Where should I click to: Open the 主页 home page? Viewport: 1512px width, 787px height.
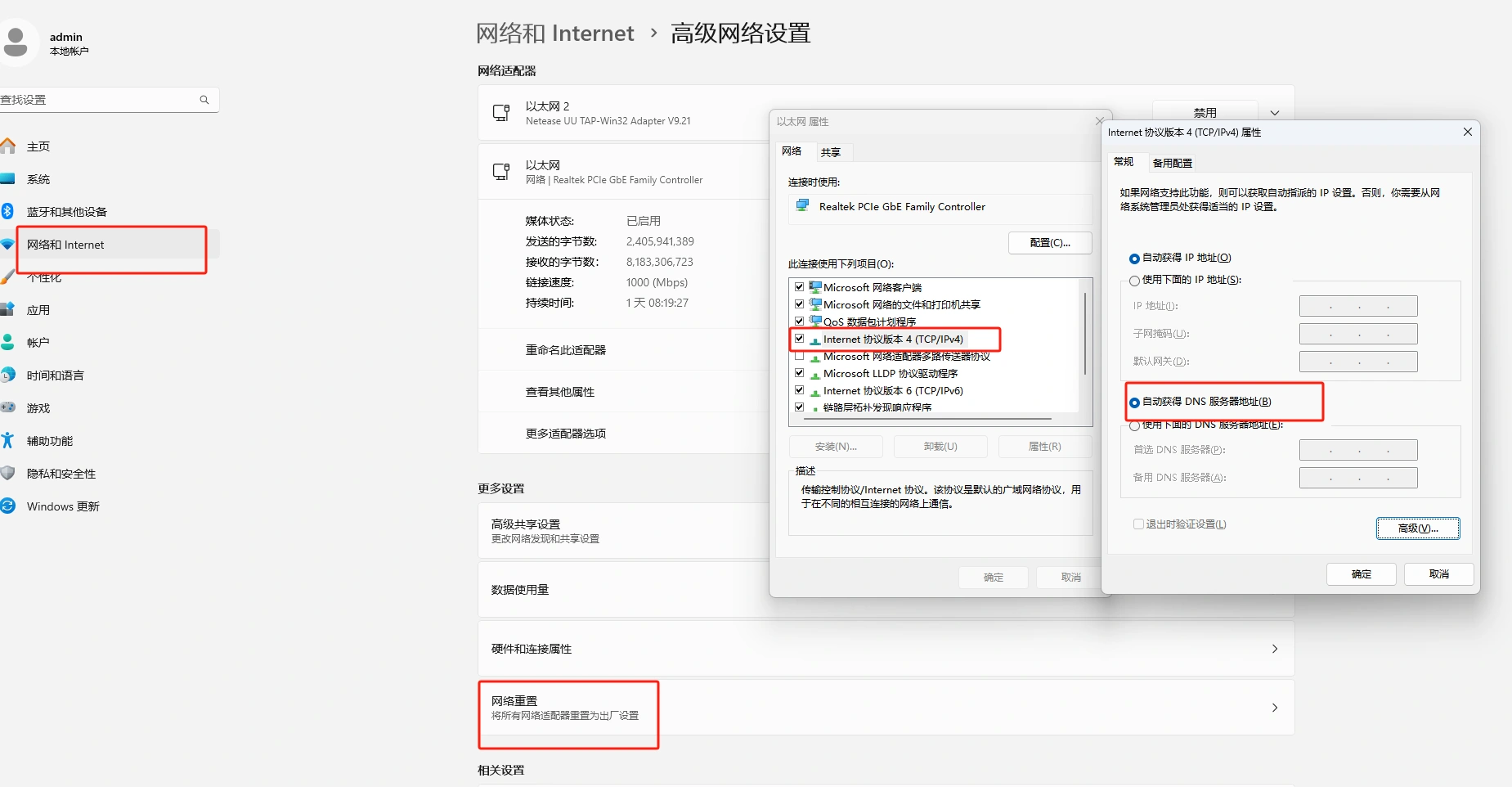(38, 146)
